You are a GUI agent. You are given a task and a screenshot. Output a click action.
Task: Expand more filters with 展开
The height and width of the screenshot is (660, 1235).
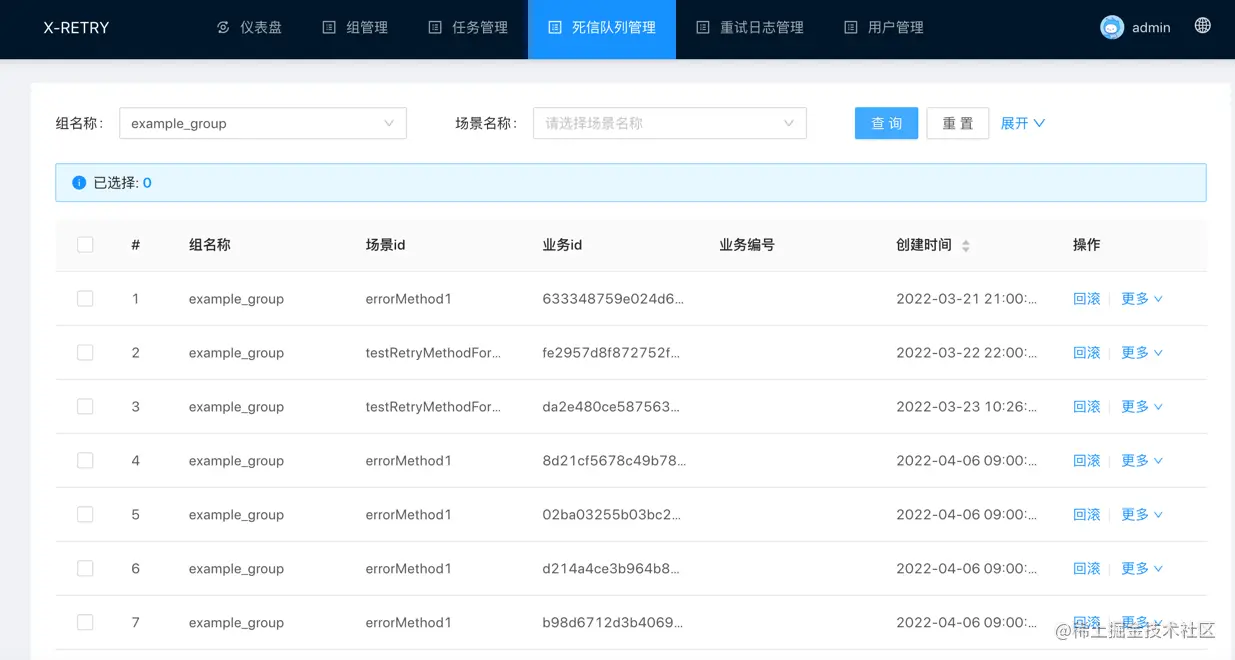[1023, 123]
